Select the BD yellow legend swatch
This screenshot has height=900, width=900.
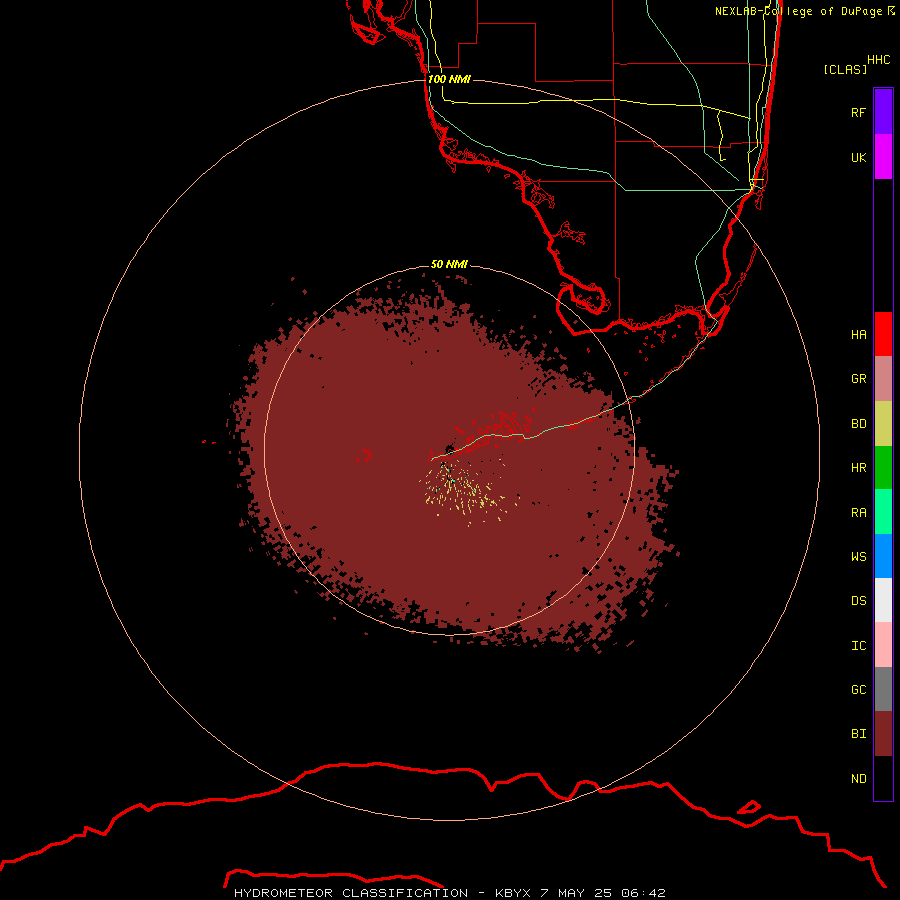883,424
